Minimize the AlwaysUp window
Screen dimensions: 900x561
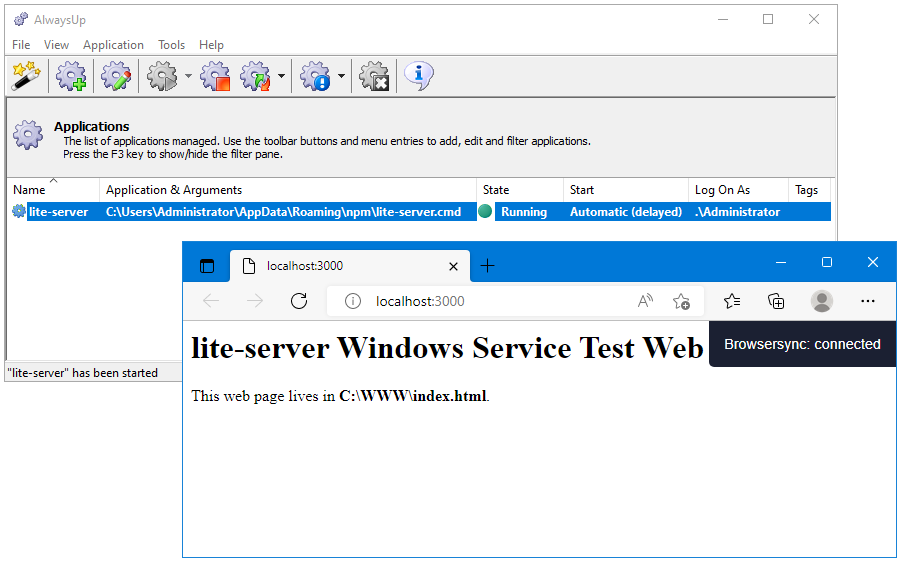[x=723, y=20]
